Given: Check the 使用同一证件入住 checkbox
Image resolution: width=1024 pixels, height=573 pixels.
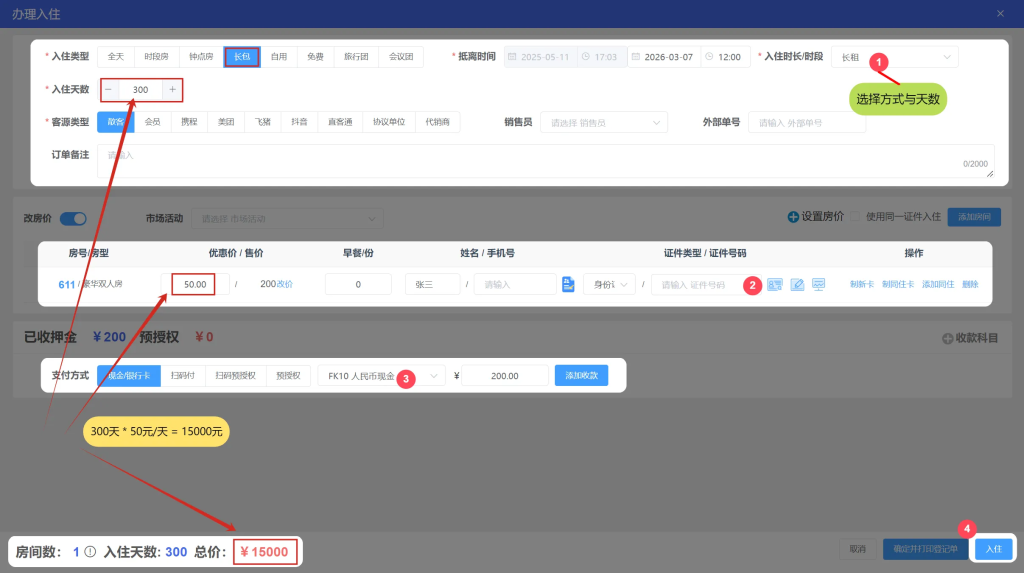Looking at the screenshot, I should pyautogui.click(x=856, y=217).
